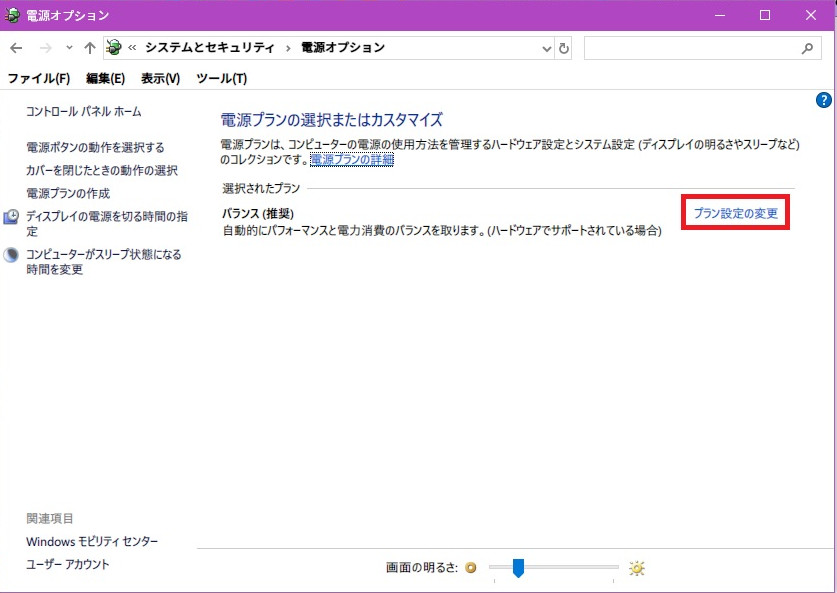The width and height of the screenshot is (837, 593).
Task: Open the ファイル menu
Action: tap(38, 78)
